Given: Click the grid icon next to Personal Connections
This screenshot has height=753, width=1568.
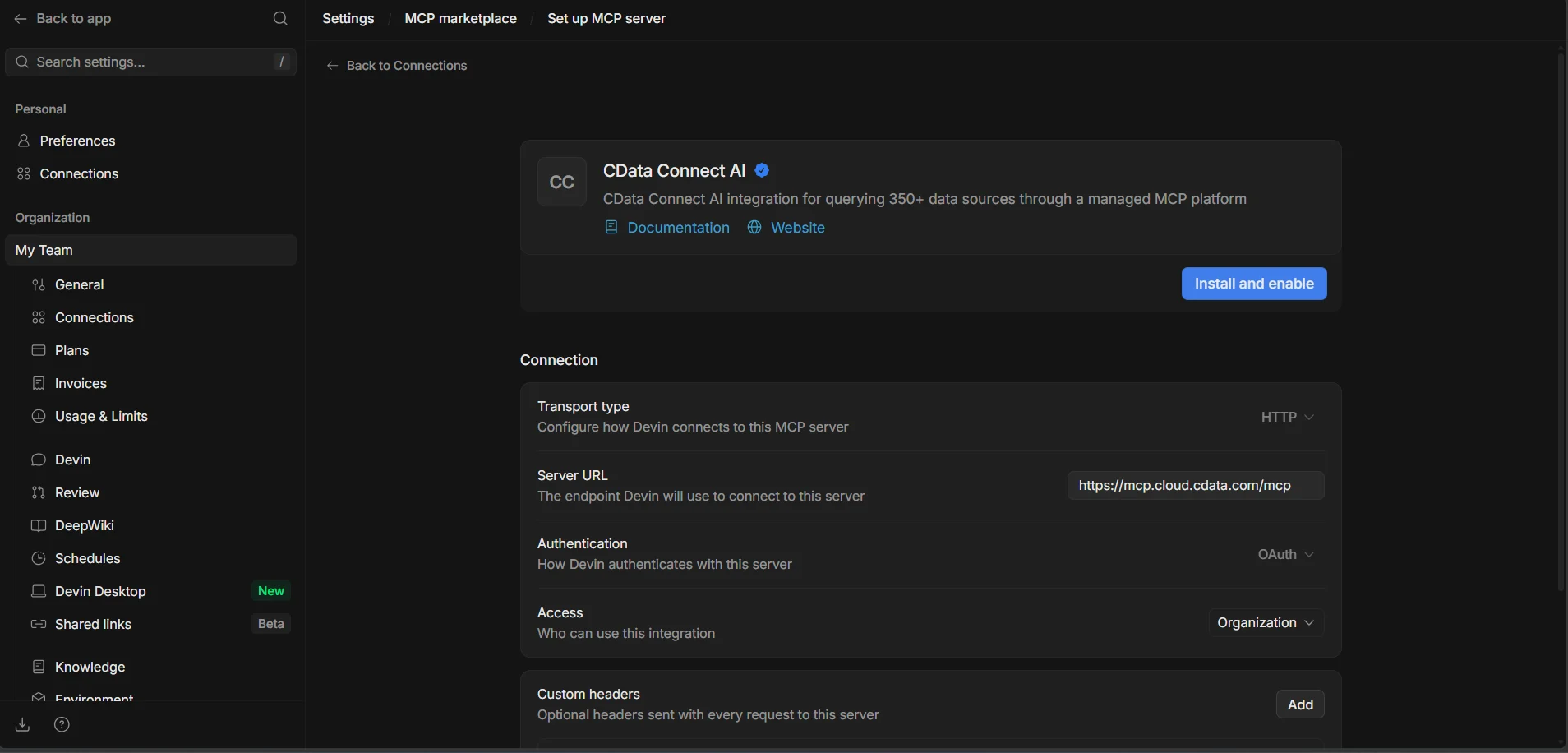Looking at the screenshot, I should coord(24,173).
